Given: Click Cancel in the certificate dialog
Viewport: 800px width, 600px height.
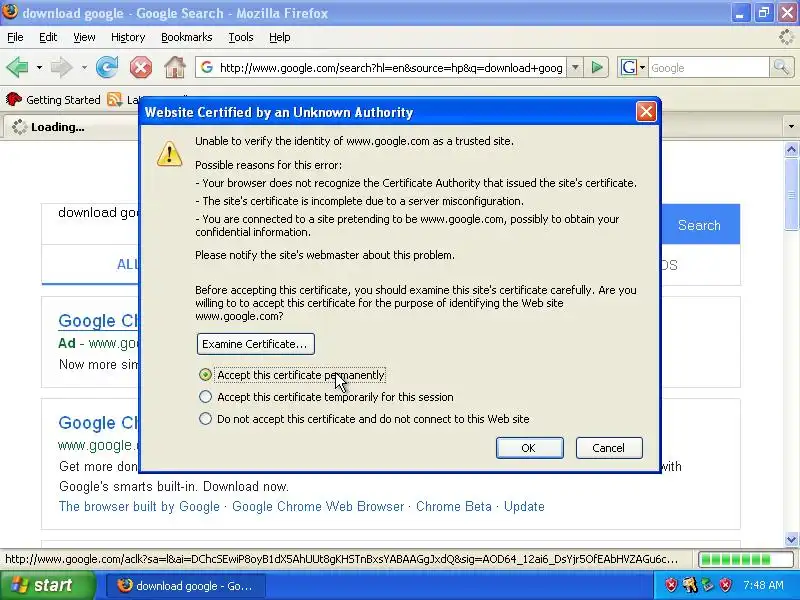Looking at the screenshot, I should click(x=609, y=447).
